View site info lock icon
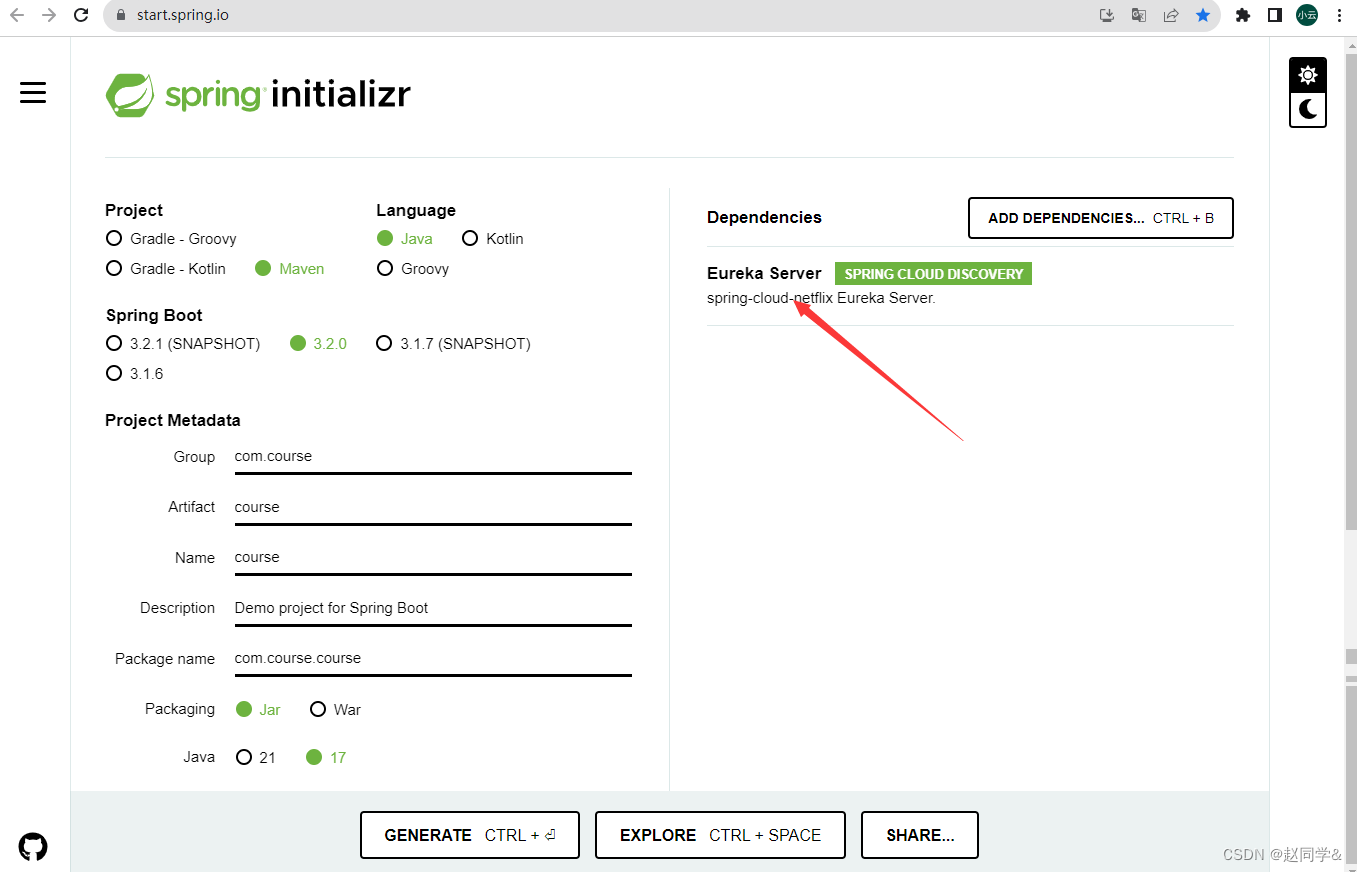1357x872 pixels. click(x=121, y=15)
